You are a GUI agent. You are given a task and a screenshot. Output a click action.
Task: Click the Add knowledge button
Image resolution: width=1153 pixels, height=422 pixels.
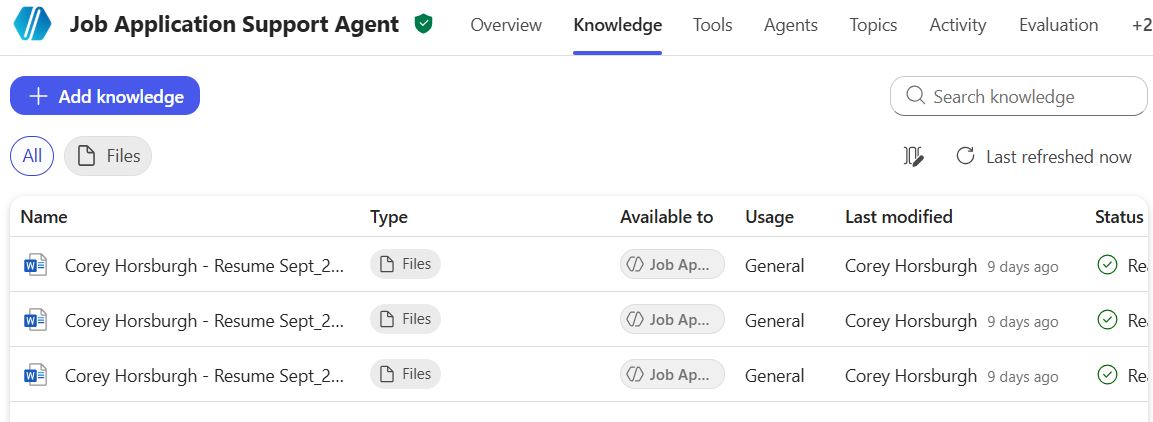[x=105, y=96]
